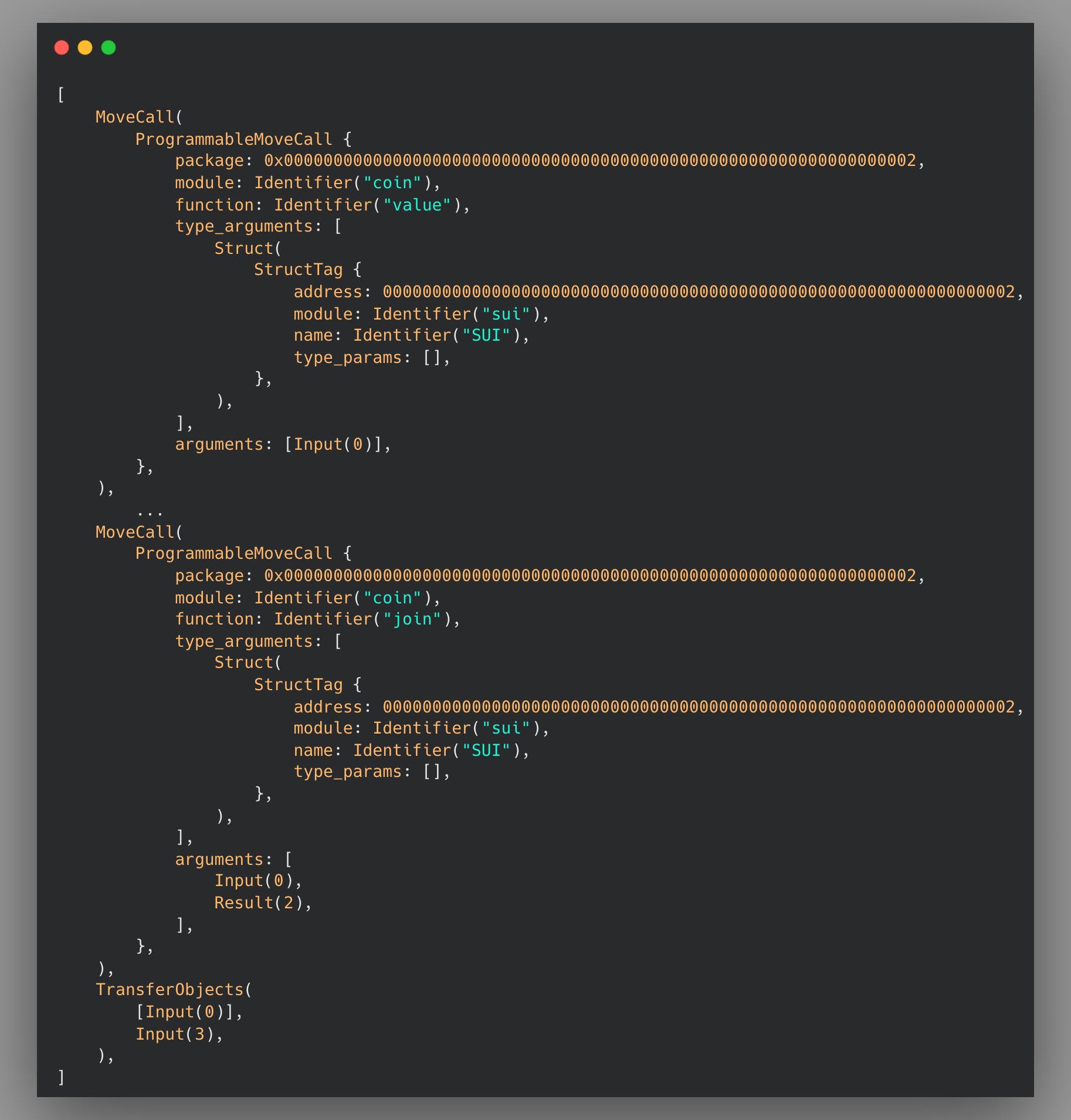This screenshot has height=1120, width=1071.
Task: Click the red close window button
Action: 62,47
